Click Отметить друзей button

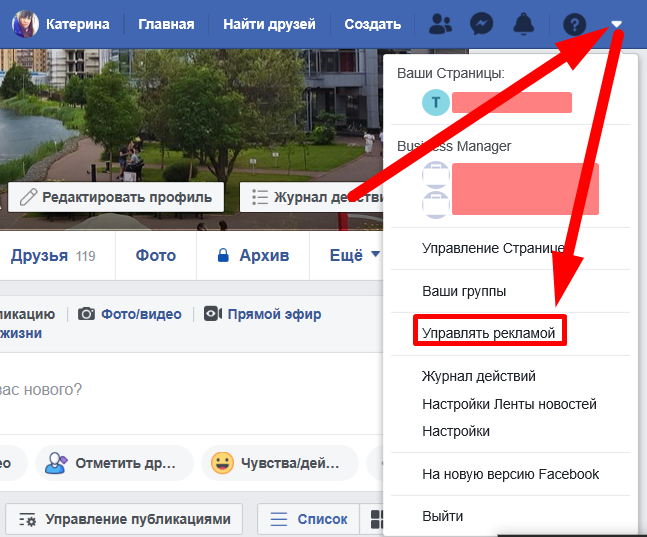point(114,463)
